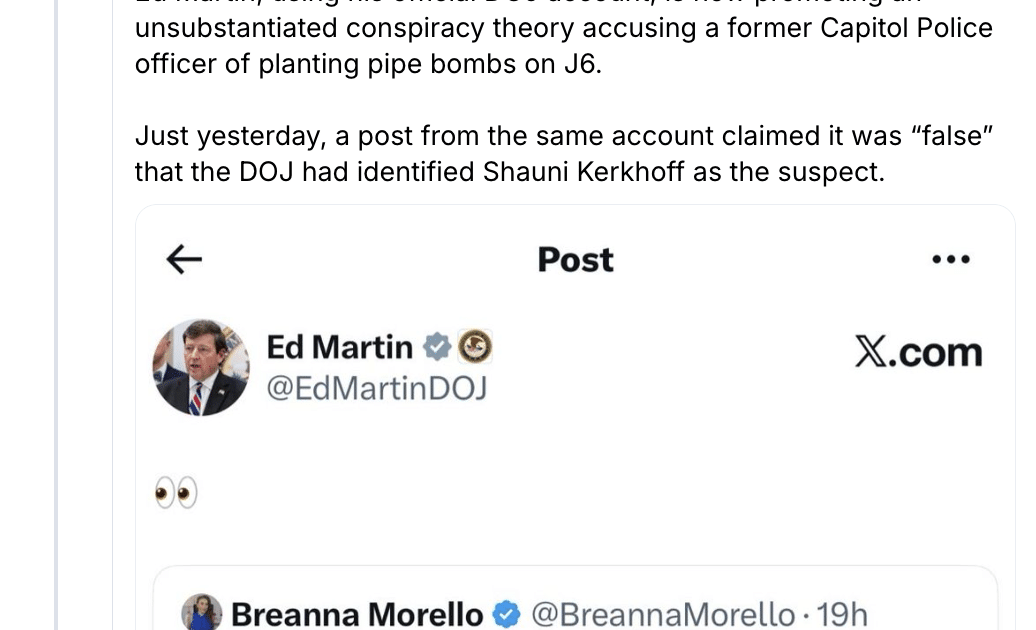The height and width of the screenshot is (630, 1036).
Task: Click Ed Martin's profile picture
Action: [x=201, y=367]
